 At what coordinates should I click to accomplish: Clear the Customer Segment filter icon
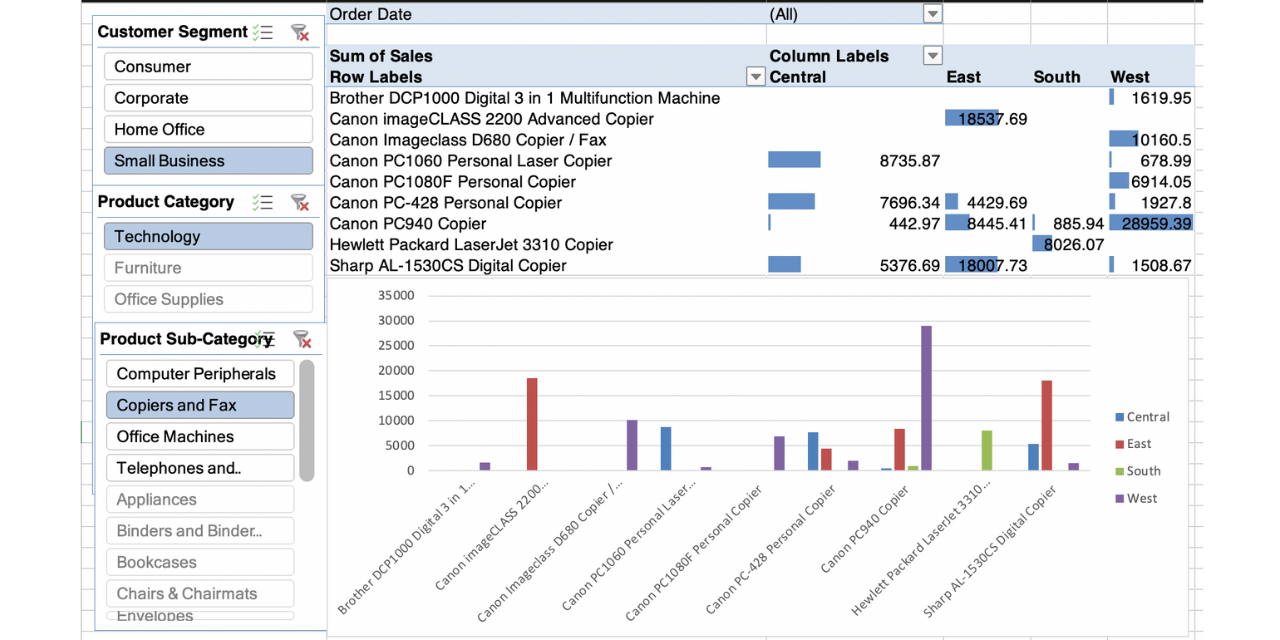pos(299,32)
